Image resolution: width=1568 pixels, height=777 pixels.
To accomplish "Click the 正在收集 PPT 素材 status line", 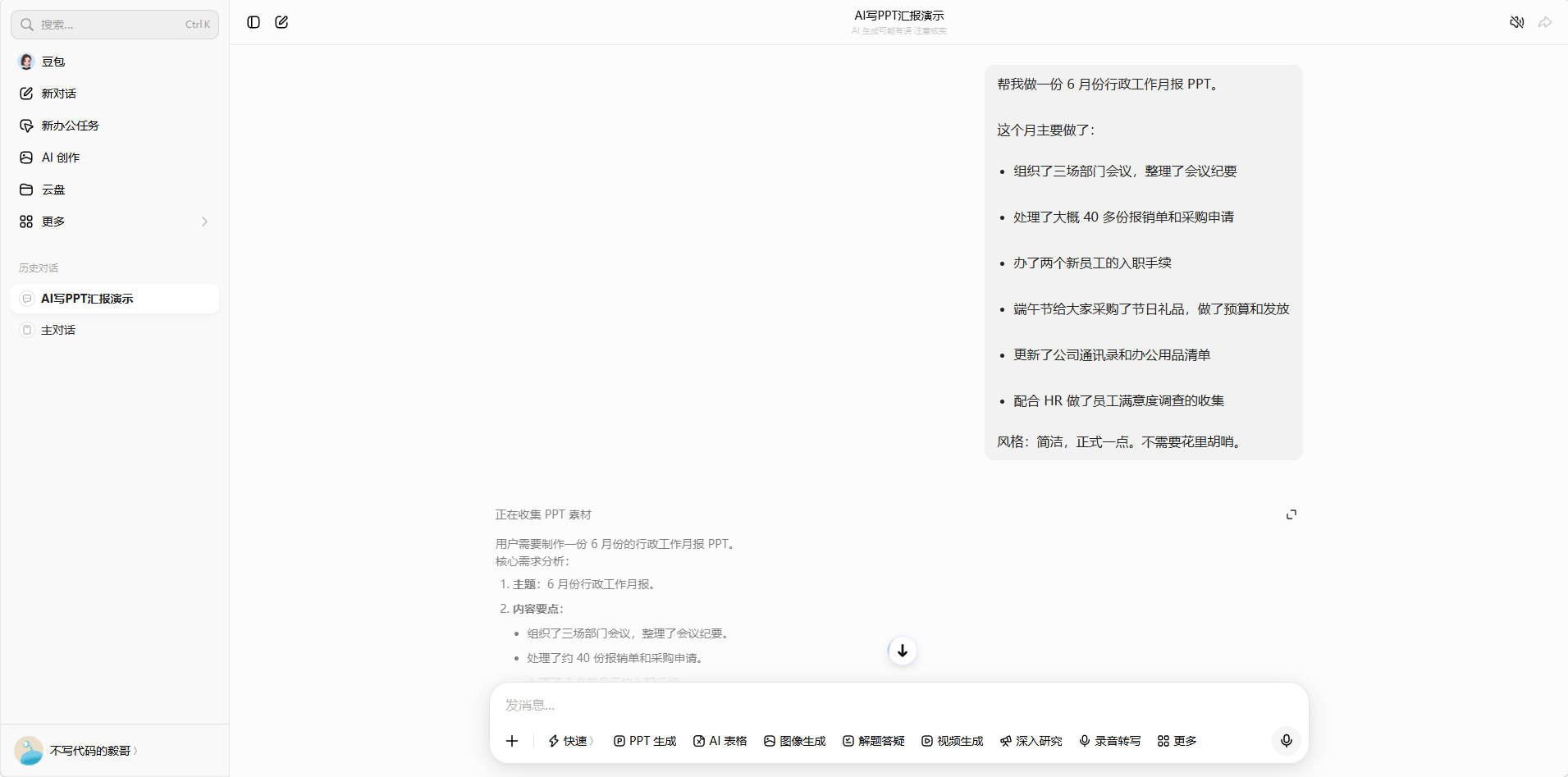I will pos(543,514).
